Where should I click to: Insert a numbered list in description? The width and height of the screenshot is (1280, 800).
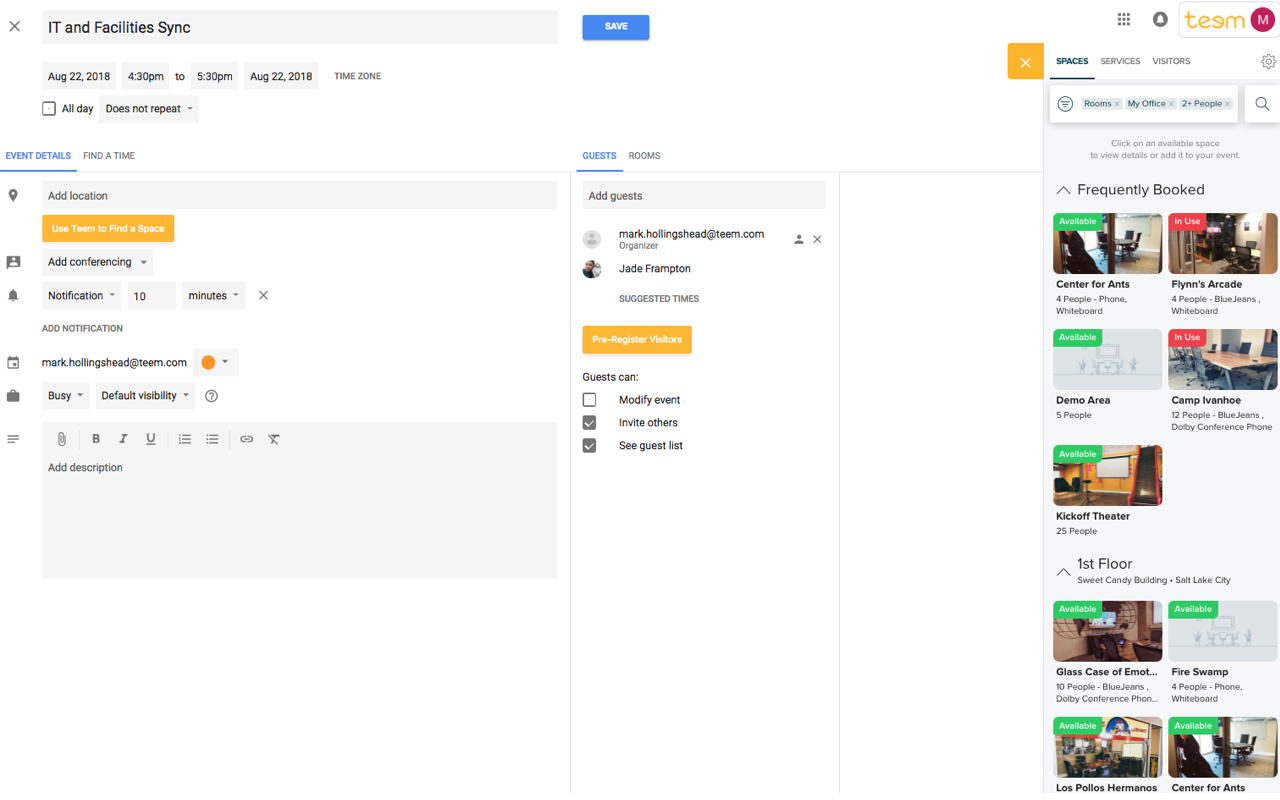click(x=185, y=439)
